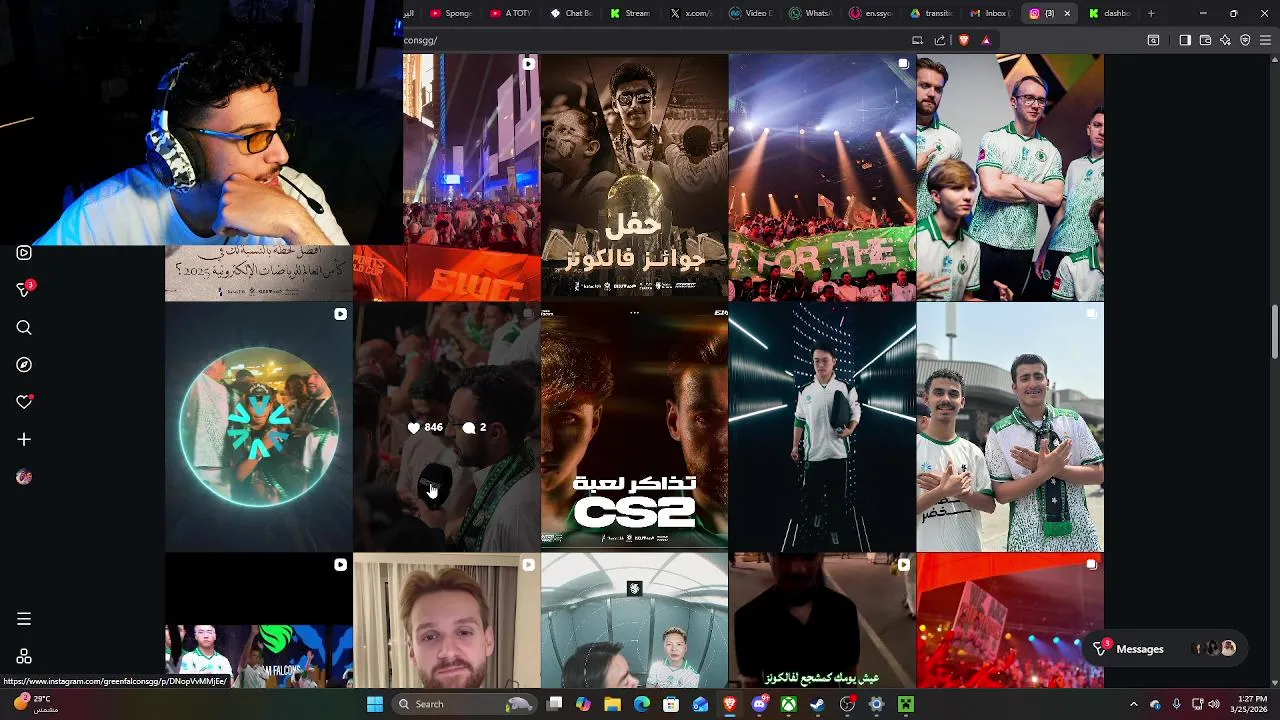Launch Discord from the taskbar
Viewport: 1280px width, 720px height.
[760, 704]
